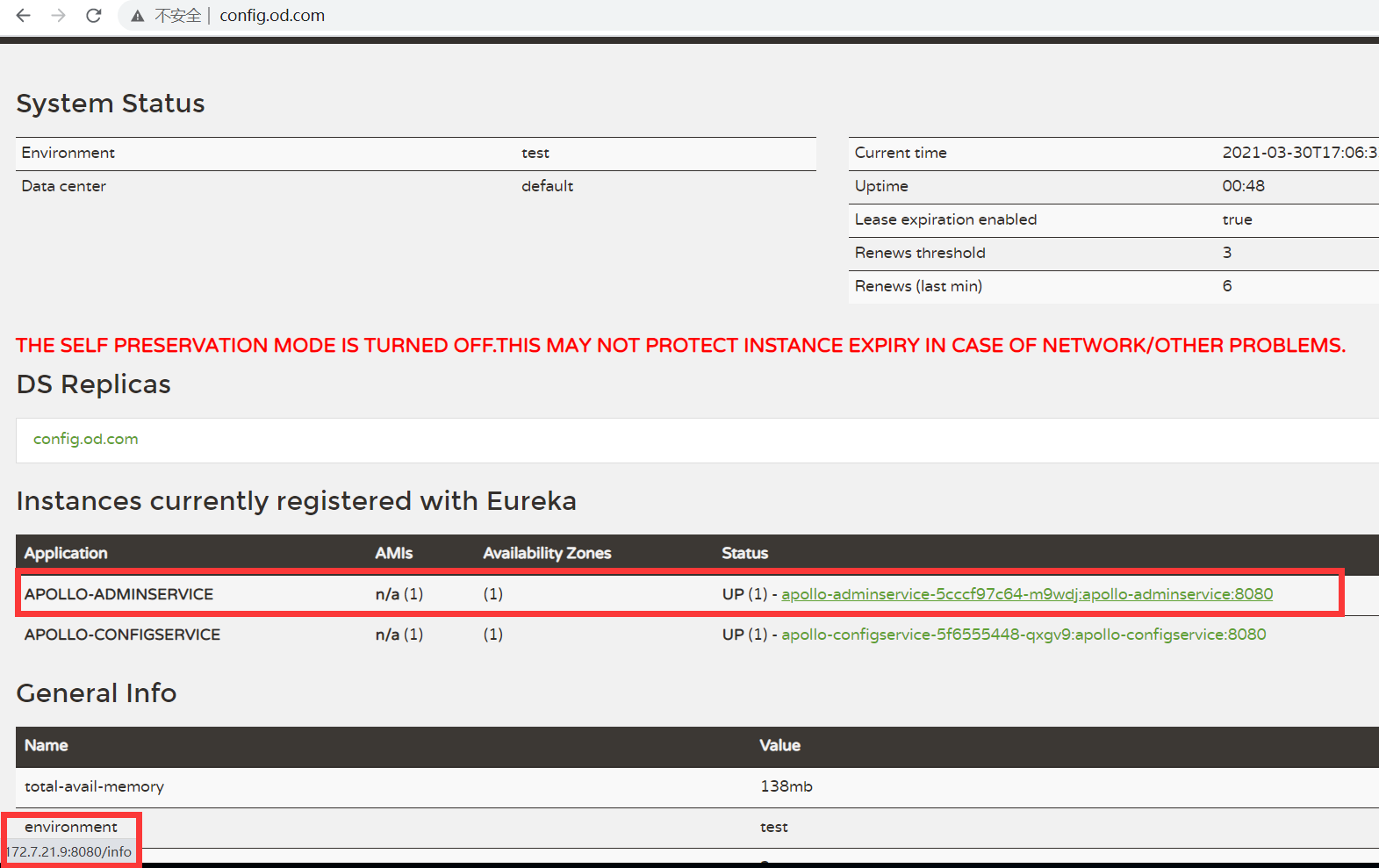The image size is (1379, 868).
Task: Click the browser forward arrow
Action: coord(58,15)
